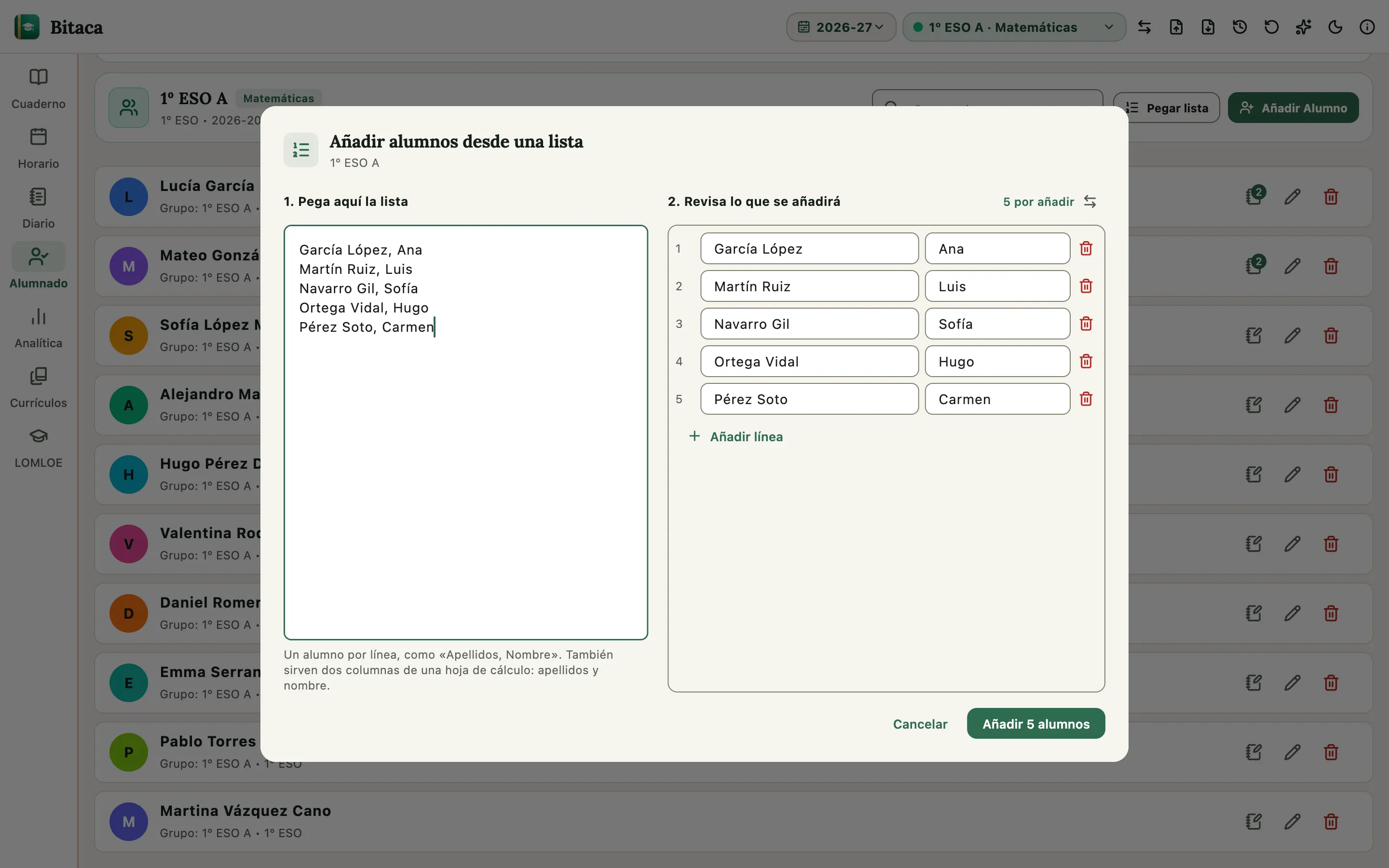1389x868 pixels.
Task: Click the file upload icon in top bar
Action: point(1176,27)
